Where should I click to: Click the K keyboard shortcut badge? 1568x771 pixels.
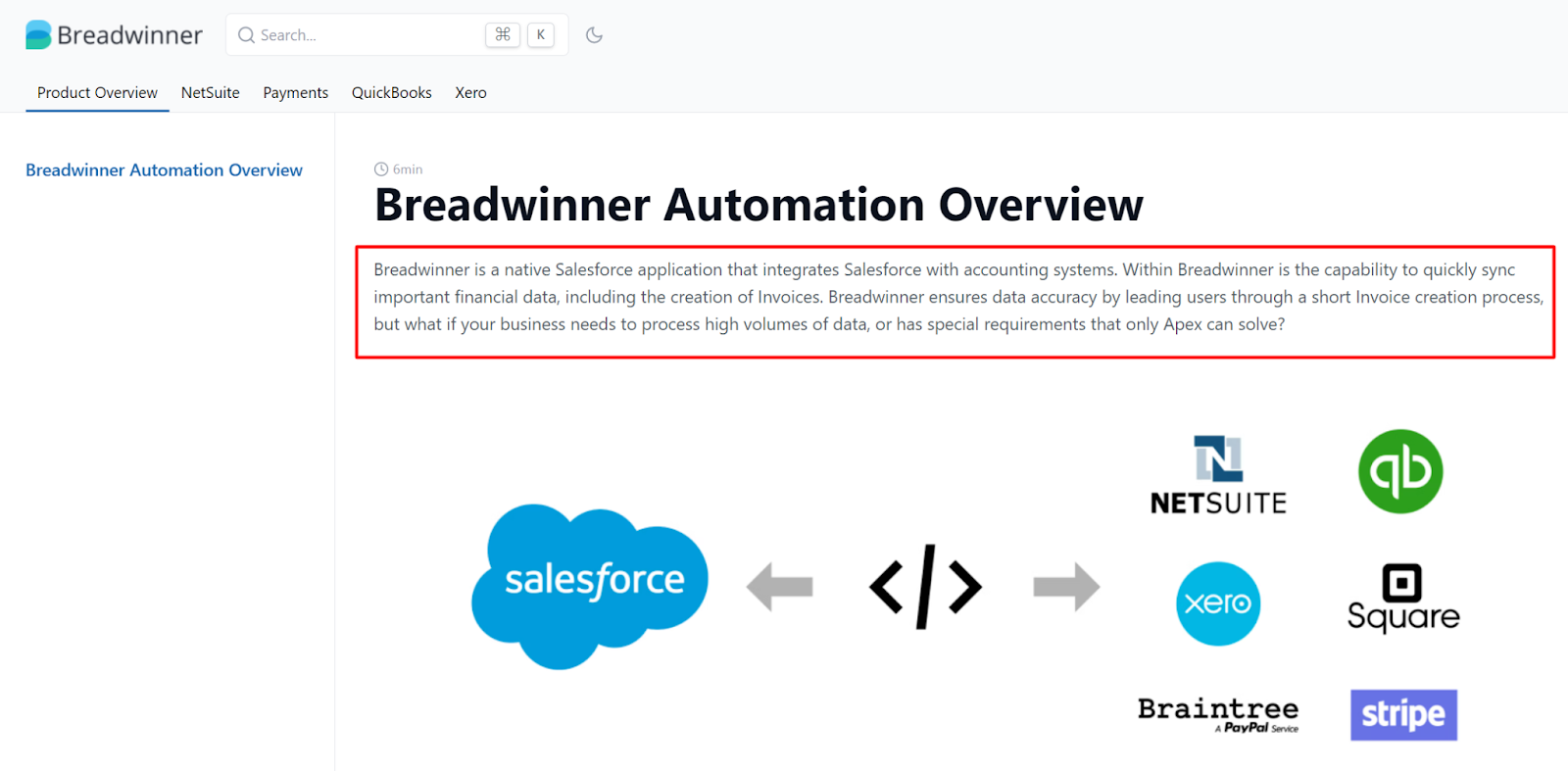coord(541,35)
